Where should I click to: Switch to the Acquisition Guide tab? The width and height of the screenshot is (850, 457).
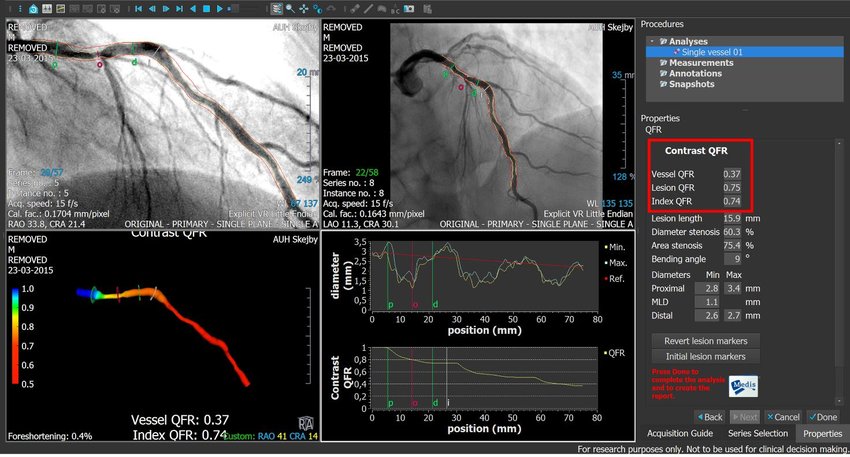(x=680, y=433)
